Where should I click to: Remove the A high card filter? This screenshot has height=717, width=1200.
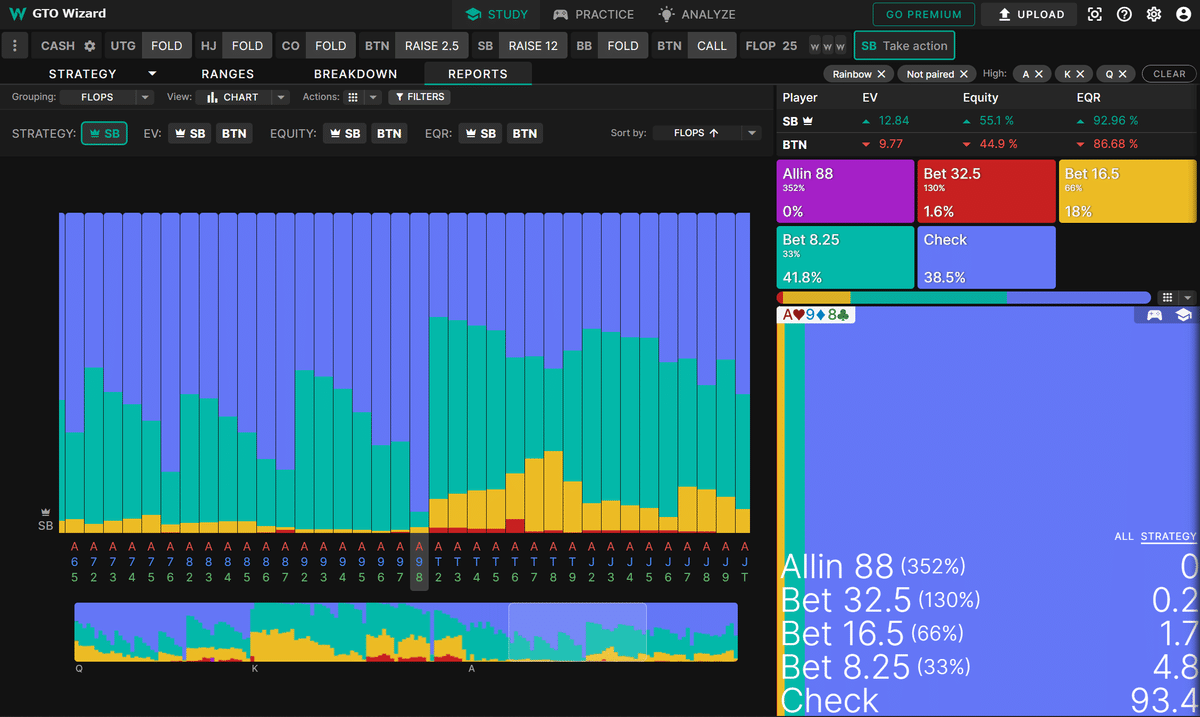point(1038,74)
